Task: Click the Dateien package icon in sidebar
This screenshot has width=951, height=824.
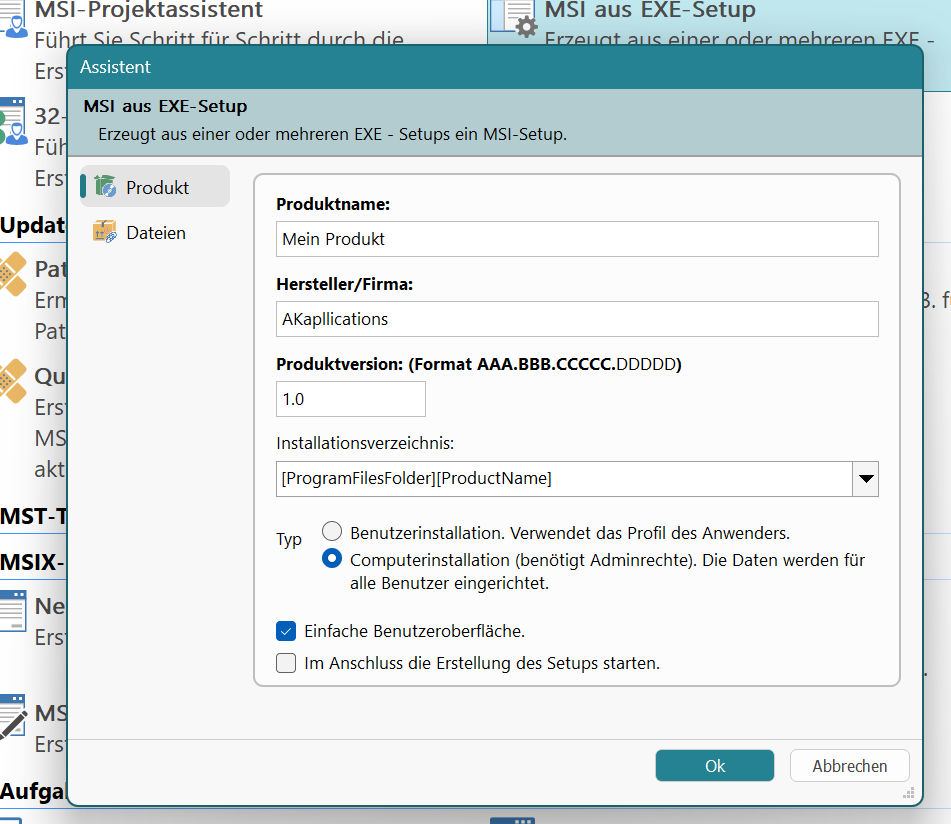Action: [x=104, y=233]
